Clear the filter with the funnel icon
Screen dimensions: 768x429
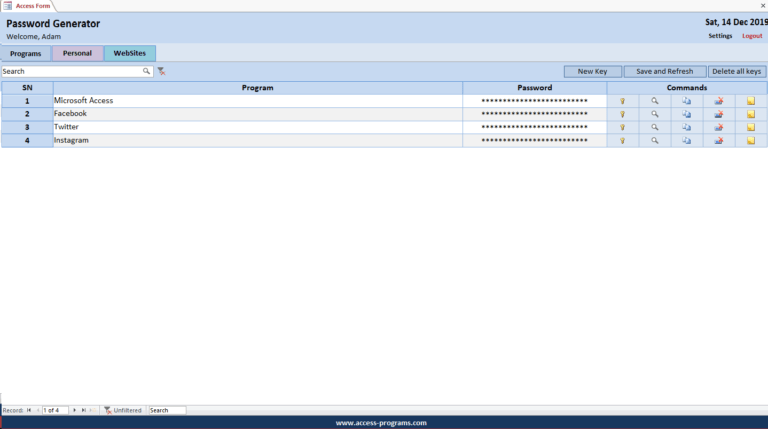161,72
